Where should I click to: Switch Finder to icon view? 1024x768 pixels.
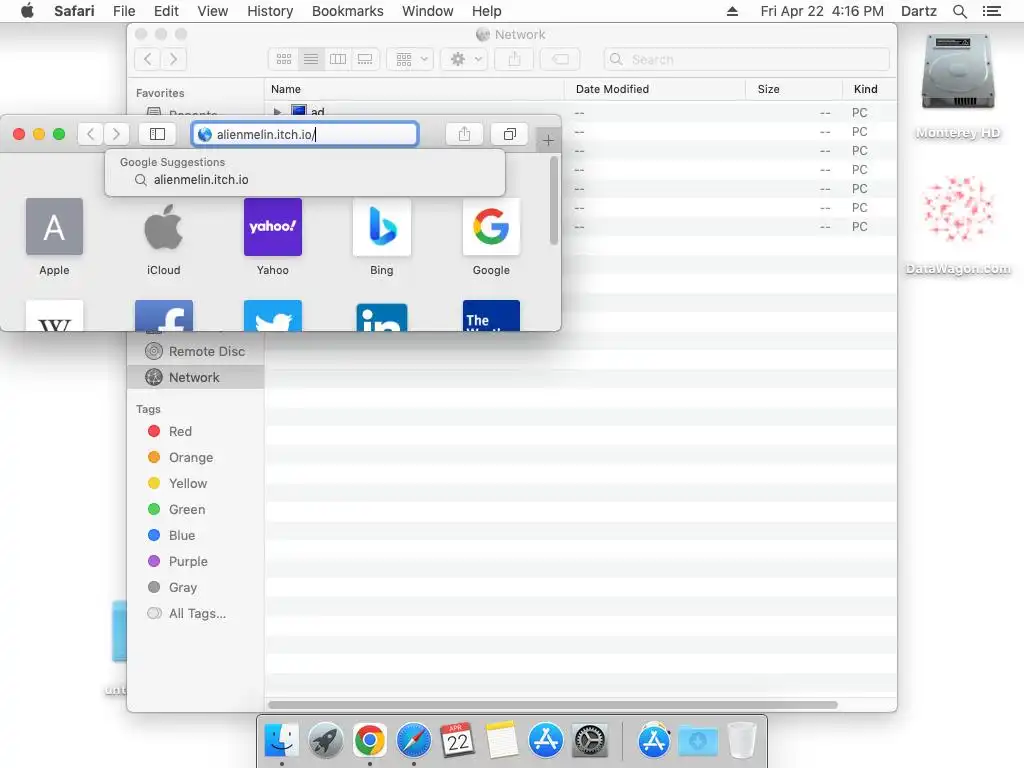click(x=283, y=59)
